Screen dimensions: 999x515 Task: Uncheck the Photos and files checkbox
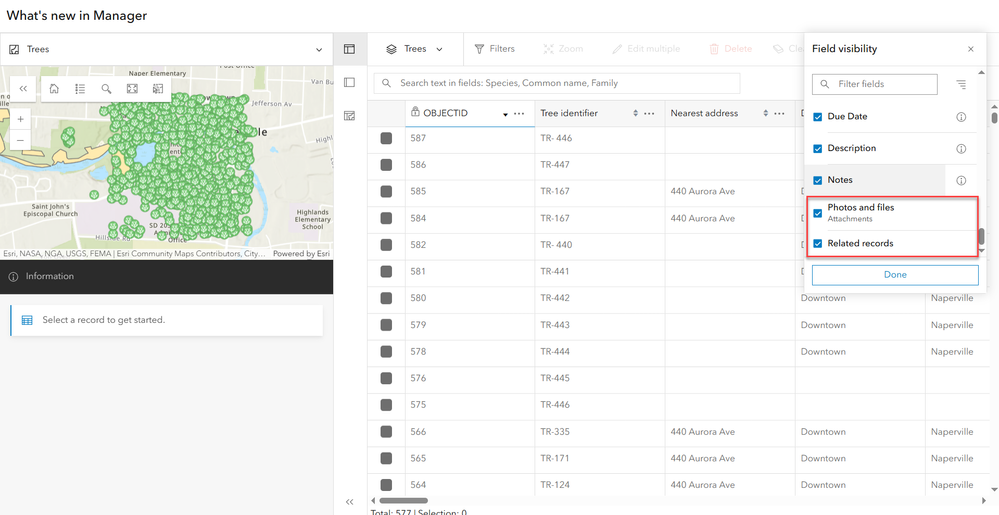coord(818,213)
